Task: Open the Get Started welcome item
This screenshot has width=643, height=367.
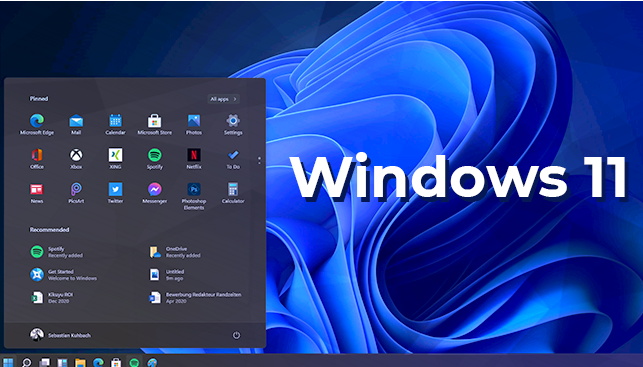Action: pyautogui.click(x=64, y=275)
